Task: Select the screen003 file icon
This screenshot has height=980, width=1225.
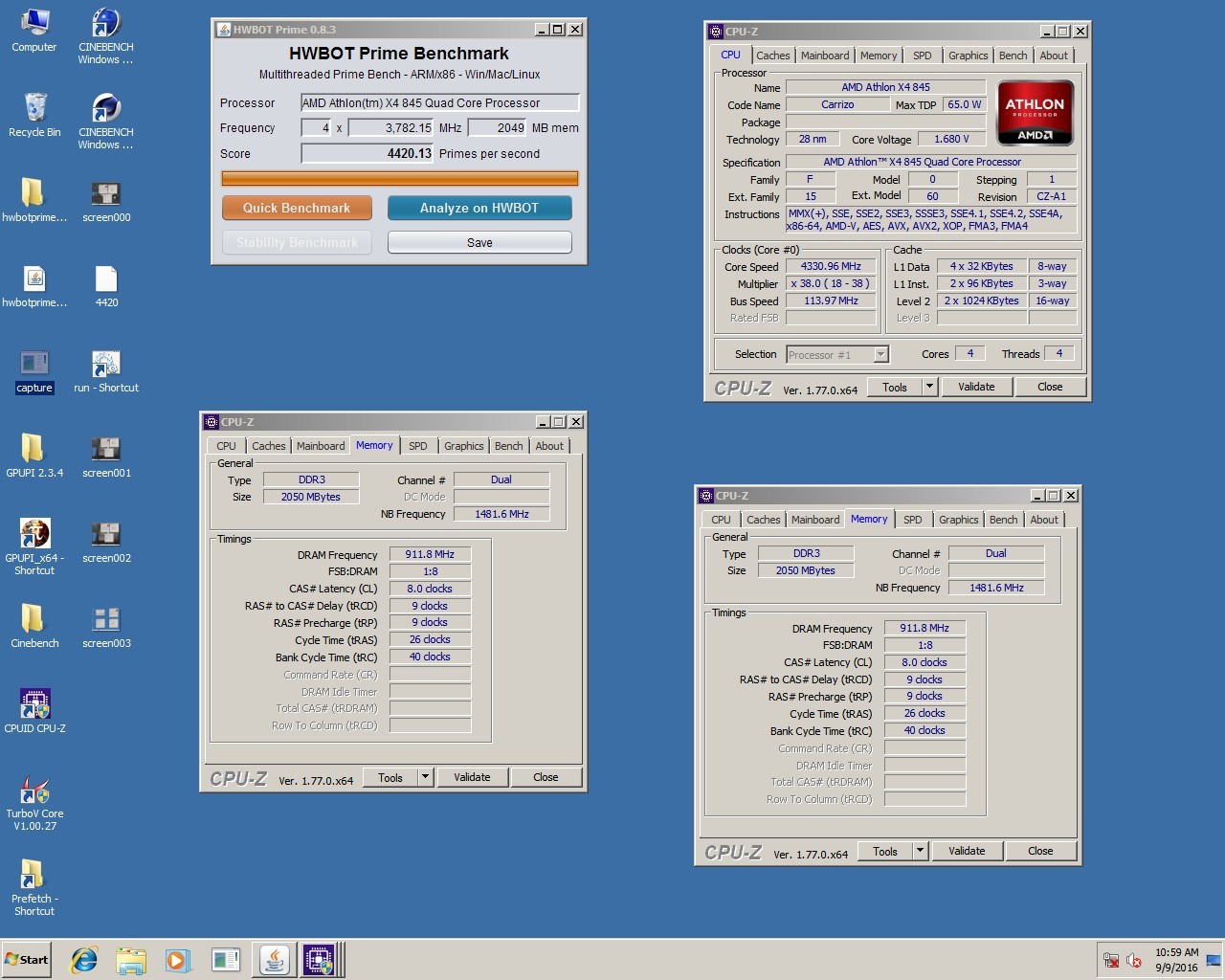Action: (x=106, y=627)
